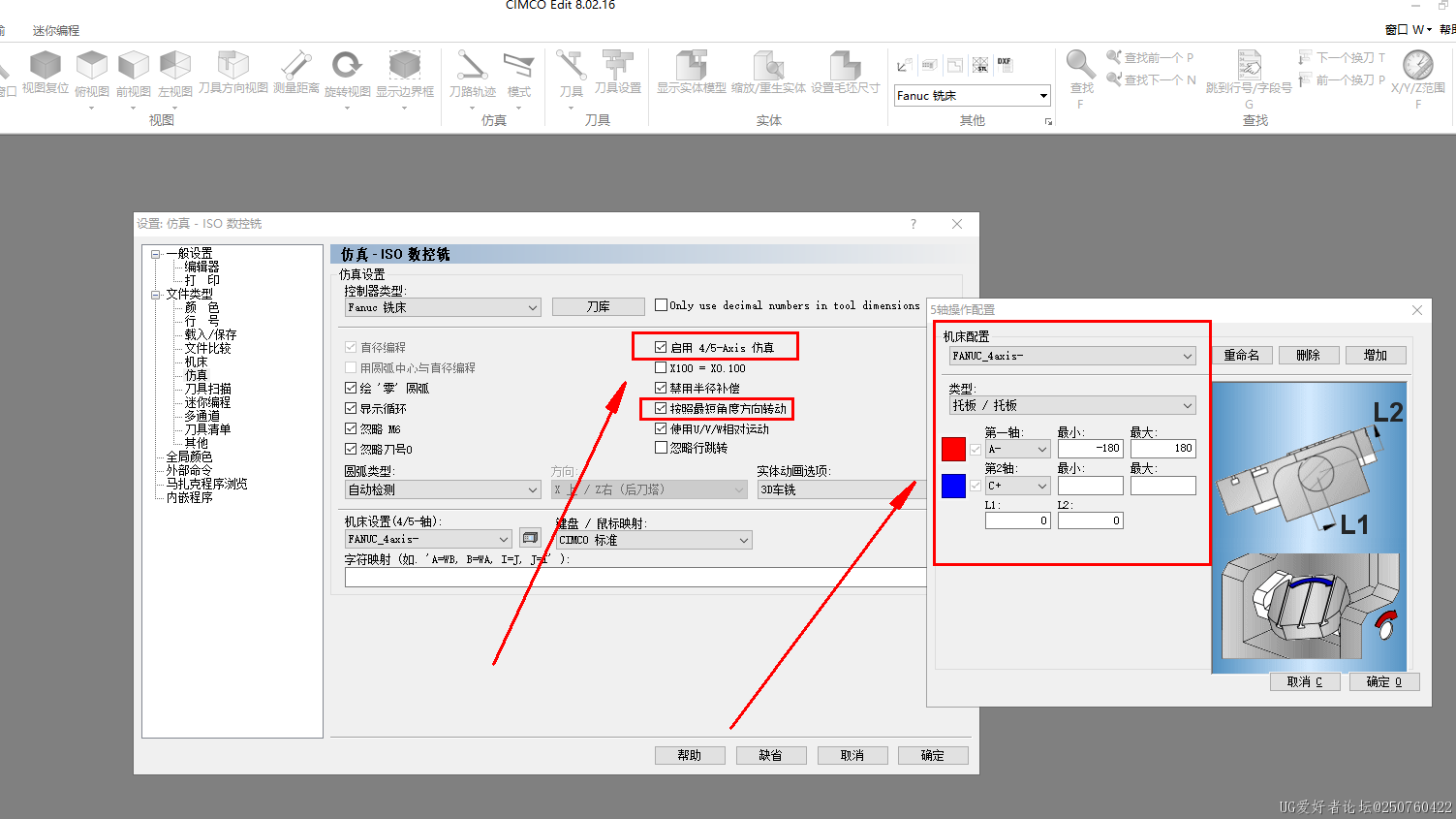Click the 刀路轨迹 toolpath icon
This screenshot has height=819, width=1456.
[x=473, y=66]
